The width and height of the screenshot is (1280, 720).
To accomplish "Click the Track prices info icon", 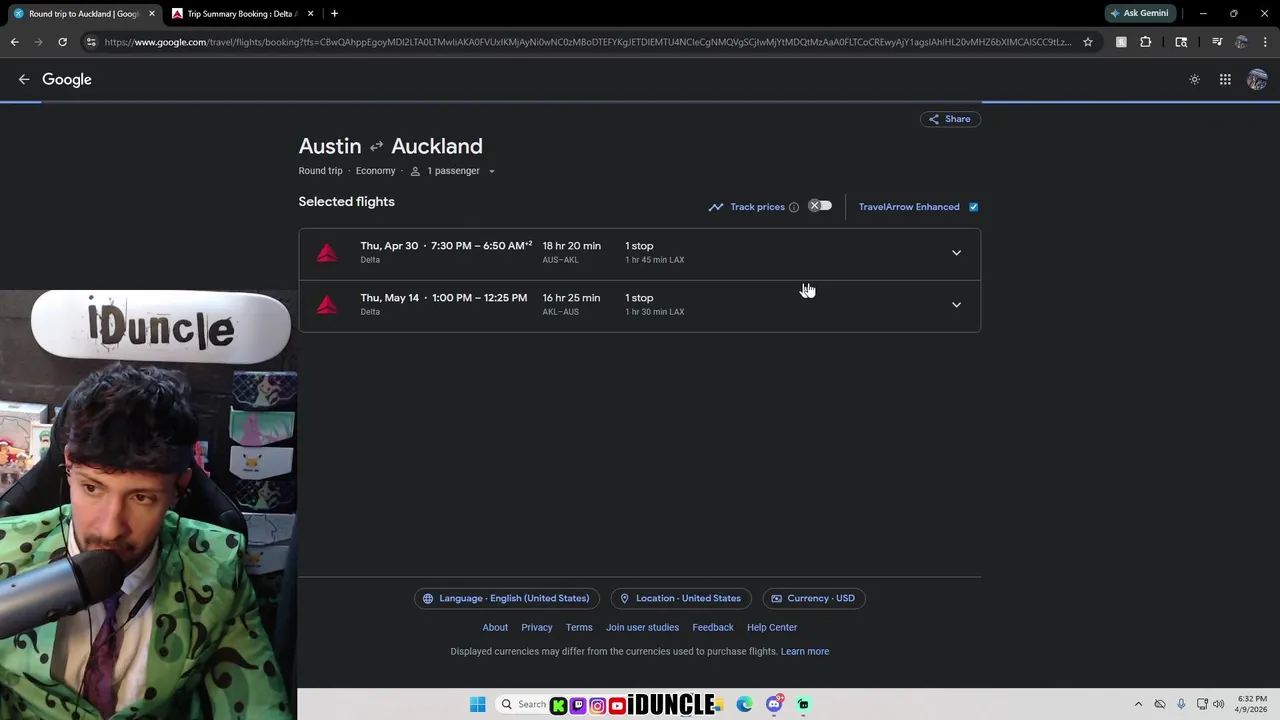I will coord(794,207).
